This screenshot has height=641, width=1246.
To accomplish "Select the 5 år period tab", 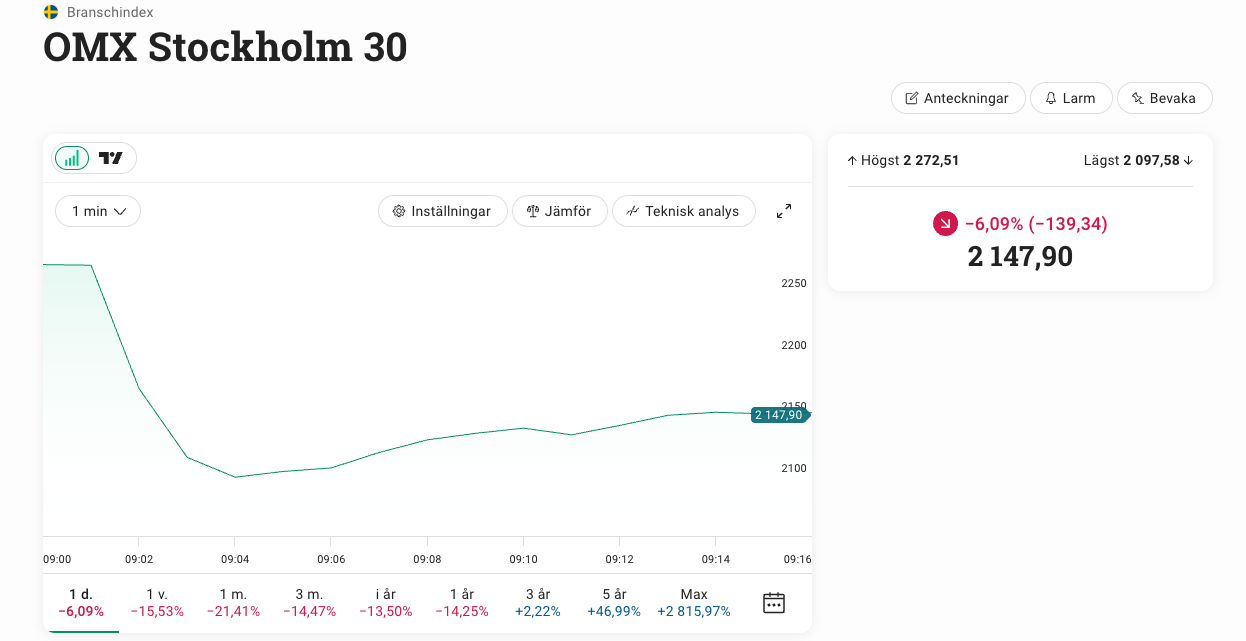I will (614, 603).
